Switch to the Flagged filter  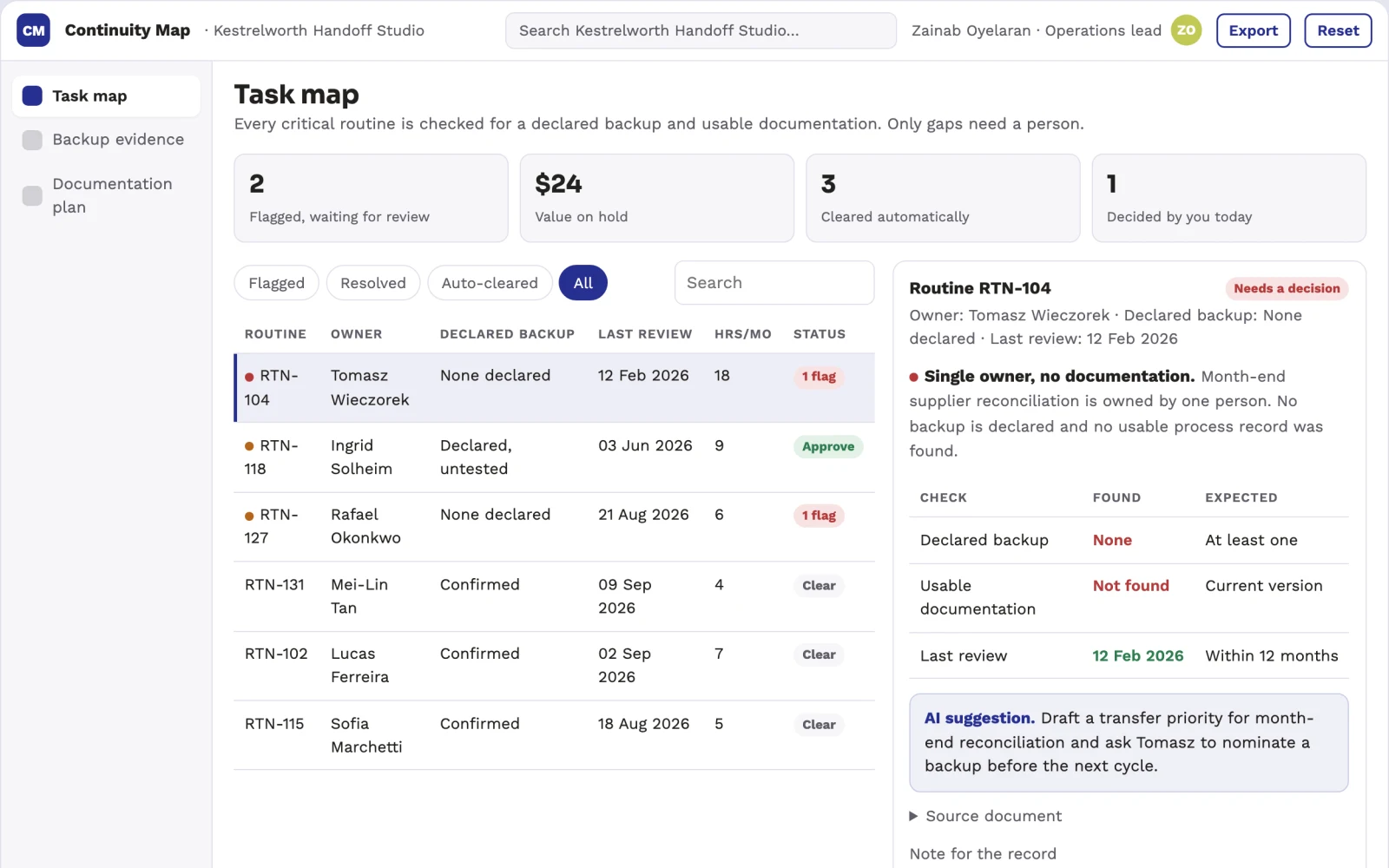[x=276, y=283]
